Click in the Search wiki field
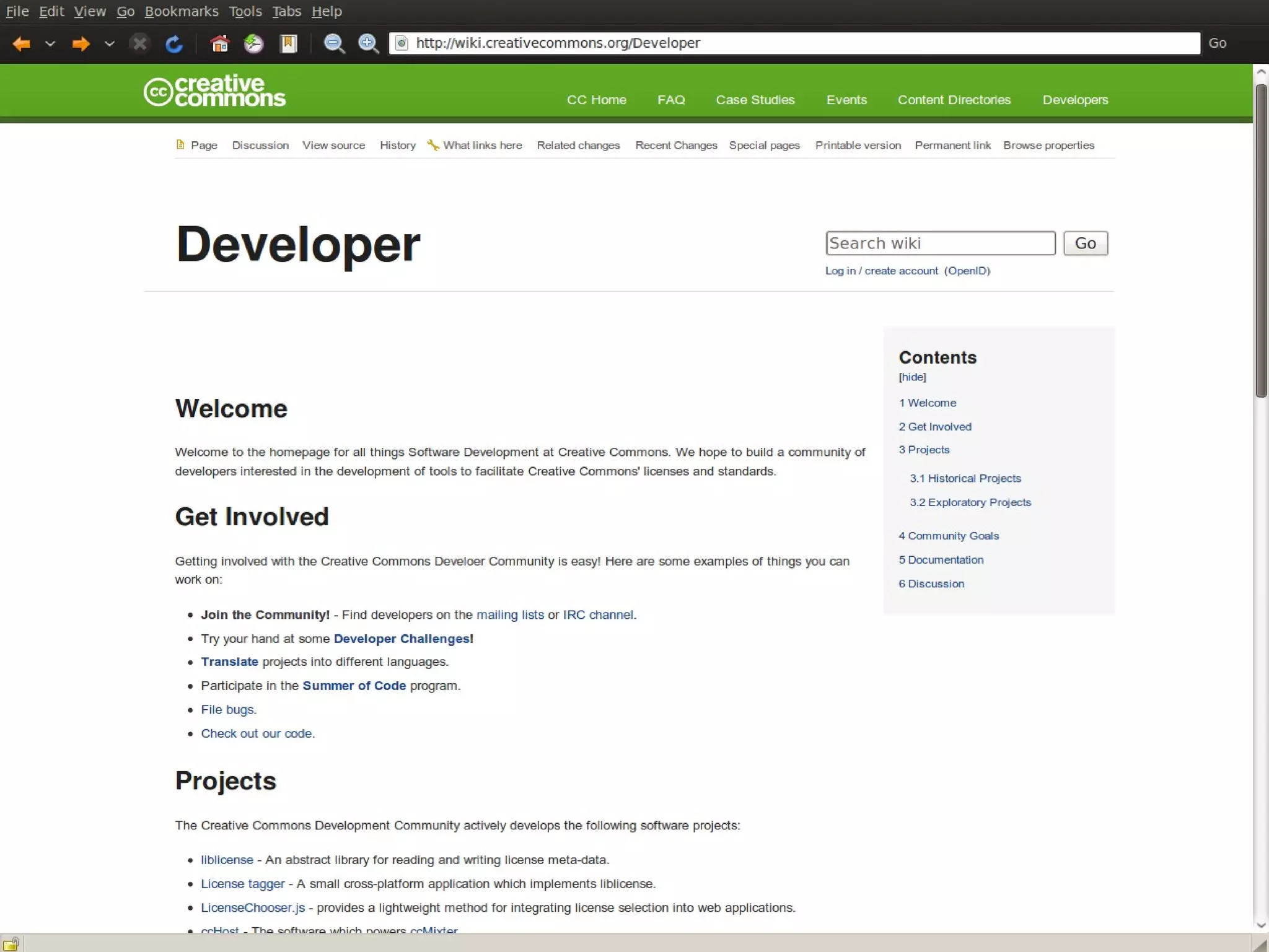This screenshot has width=1269, height=952. [939, 243]
